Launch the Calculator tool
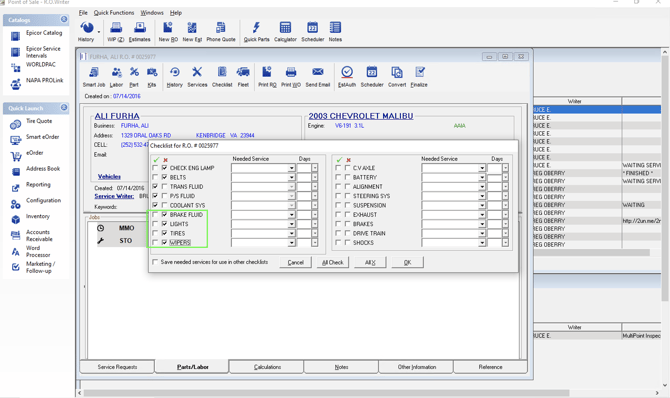This screenshot has width=670, height=398. coord(285,32)
